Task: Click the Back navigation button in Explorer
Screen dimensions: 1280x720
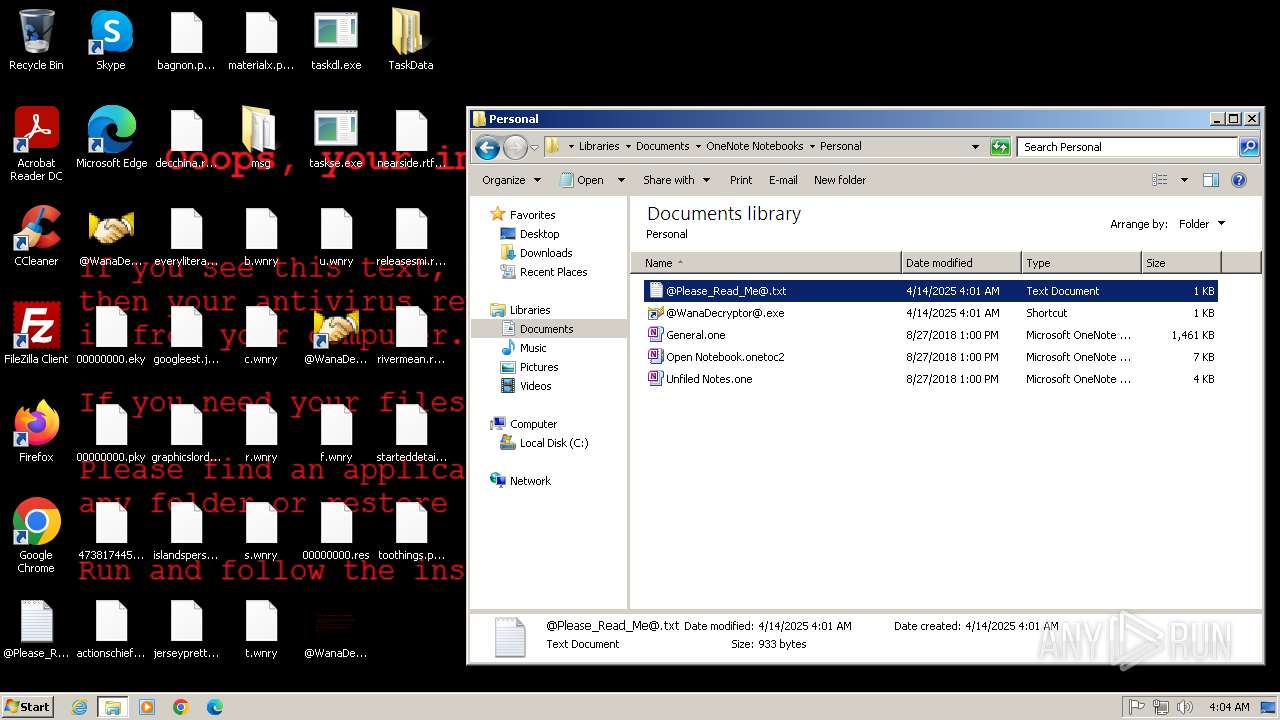Action: click(487, 147)
